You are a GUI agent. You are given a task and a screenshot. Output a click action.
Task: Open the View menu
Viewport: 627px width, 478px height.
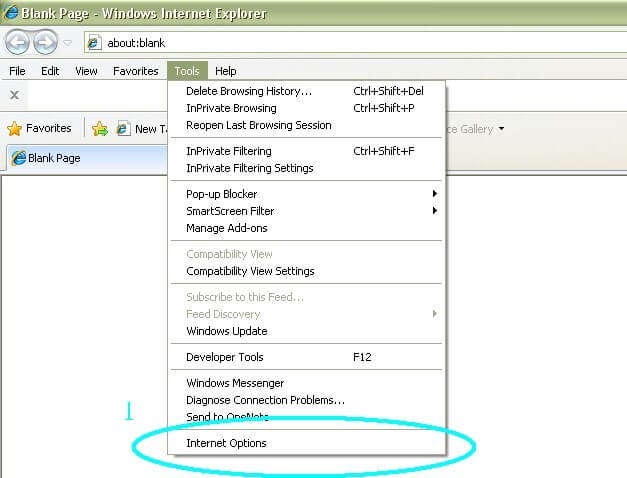(x=86, y=71)
